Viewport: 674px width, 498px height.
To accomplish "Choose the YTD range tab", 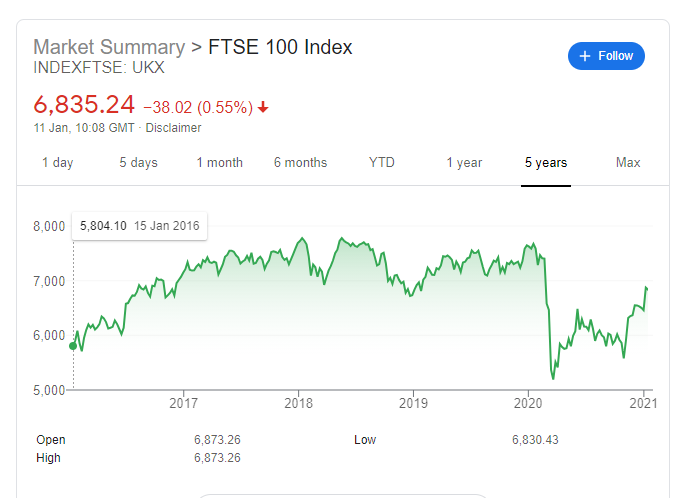I will coord(381,162).
